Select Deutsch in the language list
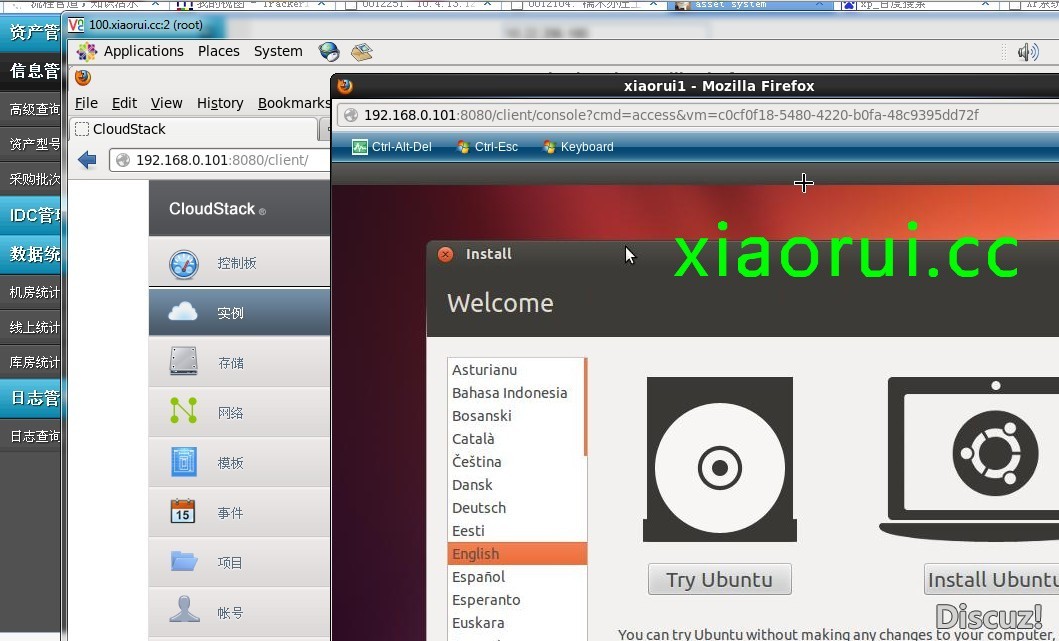1059x641 pixels. pyautogui.click(x=515, y=508)
